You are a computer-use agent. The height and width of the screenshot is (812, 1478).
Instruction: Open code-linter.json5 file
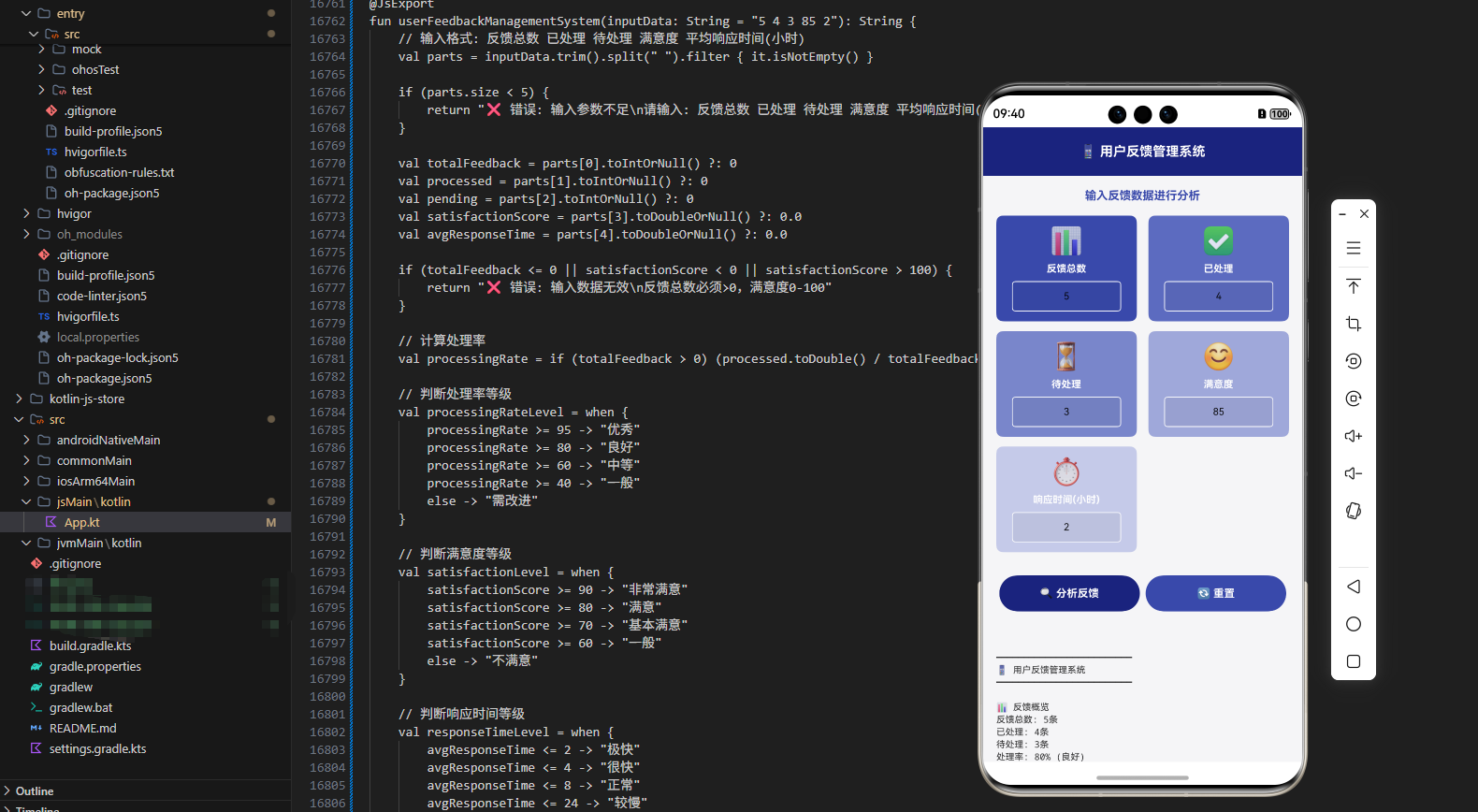click(102, 296)
